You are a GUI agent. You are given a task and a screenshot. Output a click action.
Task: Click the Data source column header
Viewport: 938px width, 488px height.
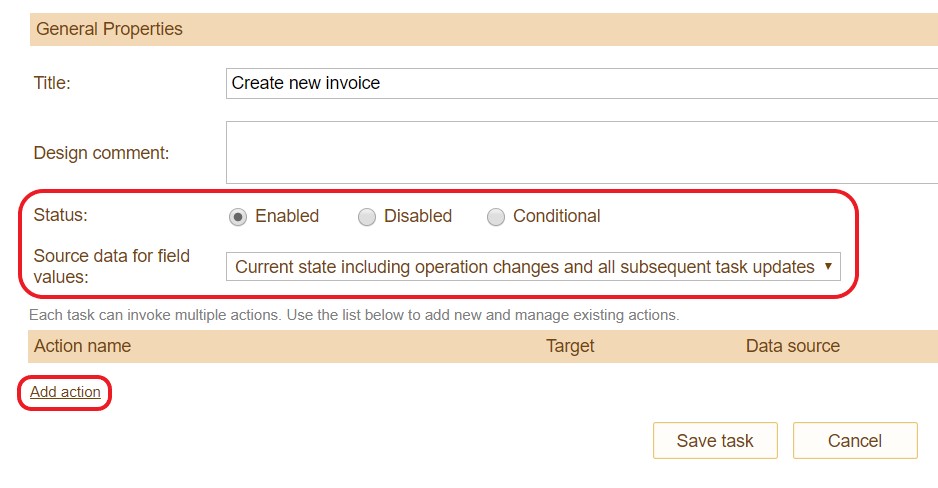point(792,346)
